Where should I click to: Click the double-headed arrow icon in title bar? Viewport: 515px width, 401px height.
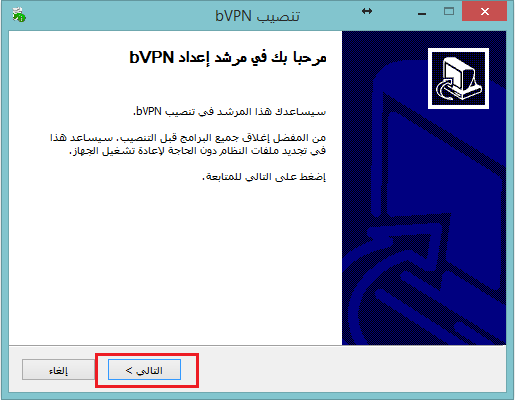click(367, 11)
